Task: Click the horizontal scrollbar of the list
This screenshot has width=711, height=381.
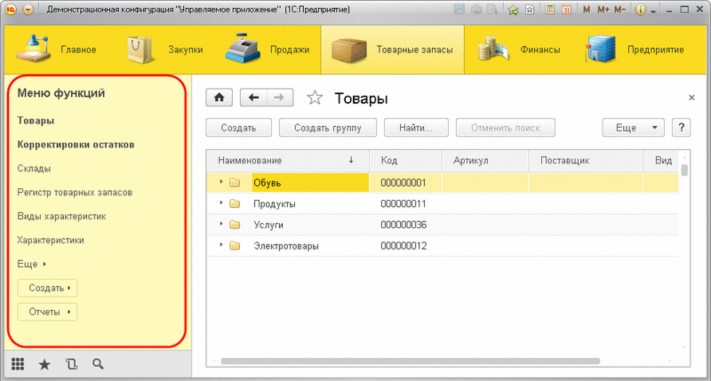Action: [x=410, y=361]
